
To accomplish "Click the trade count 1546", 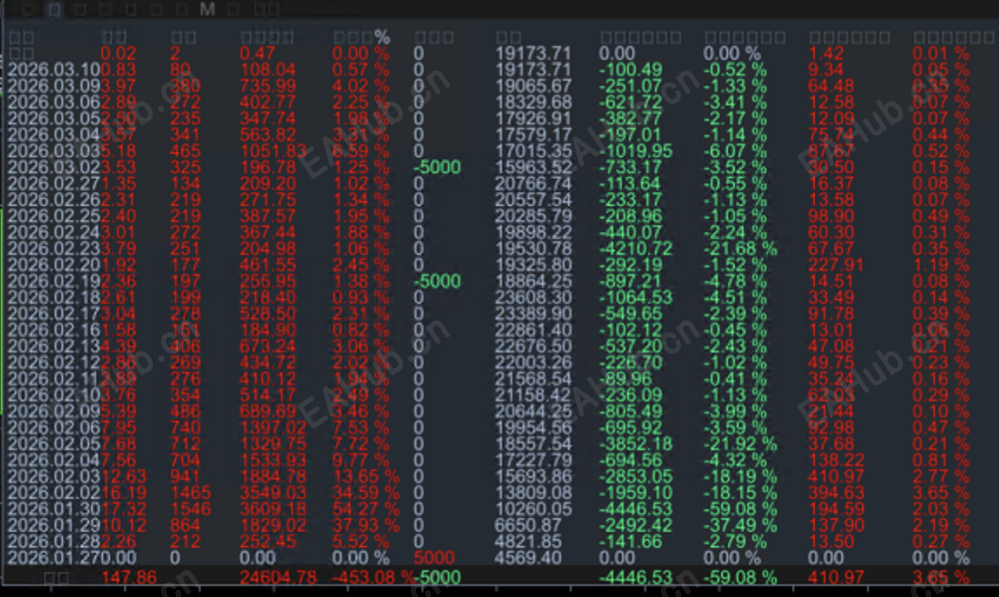I will [x=190, y=508].
